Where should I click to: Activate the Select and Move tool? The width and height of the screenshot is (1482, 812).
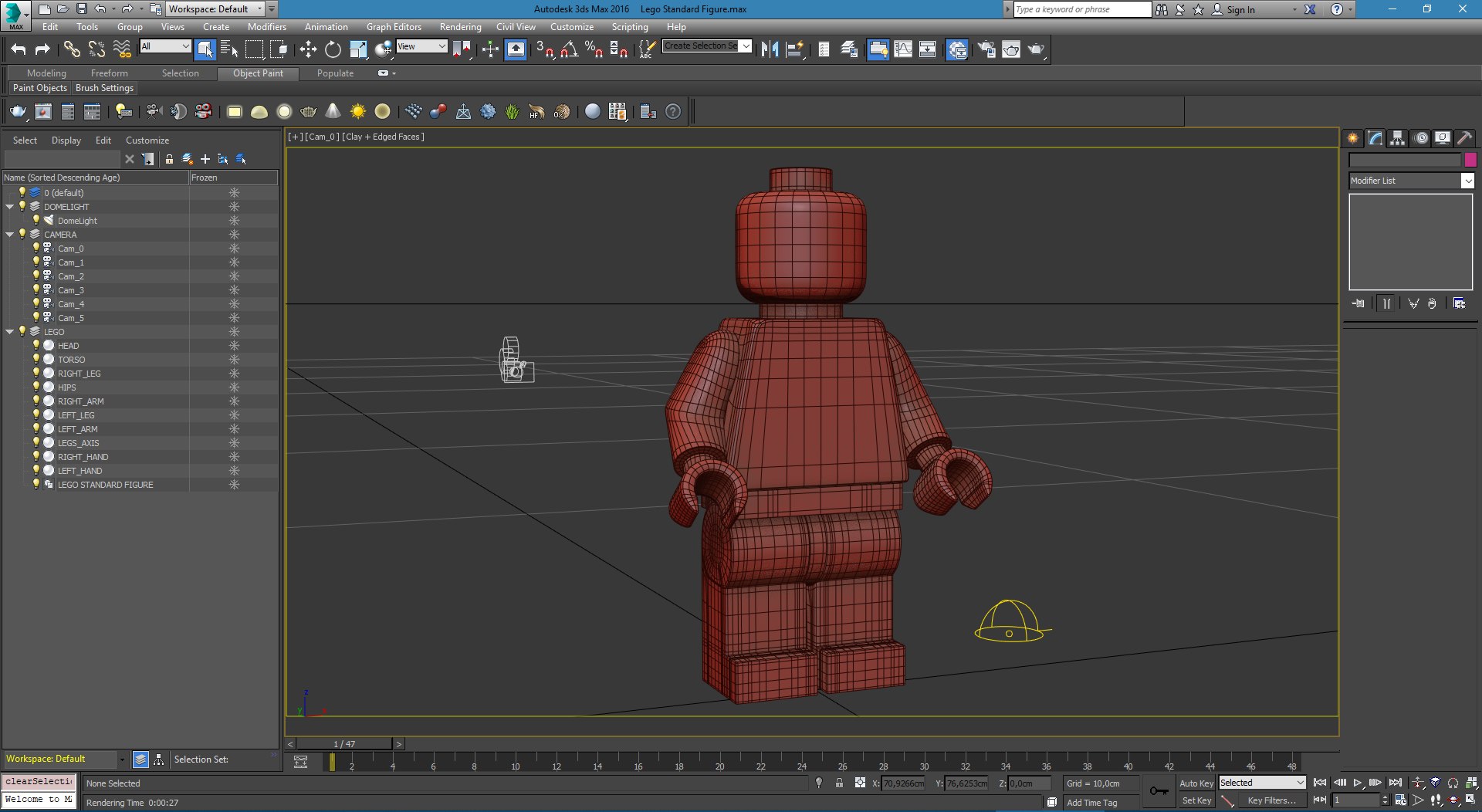[308, 49]
